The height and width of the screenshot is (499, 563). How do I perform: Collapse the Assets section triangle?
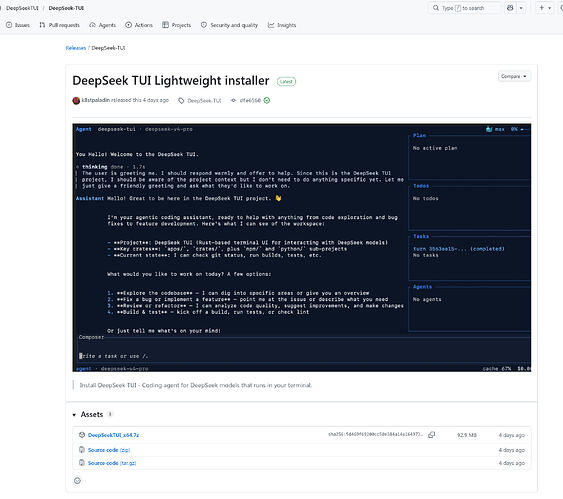pyautogui.click(x=74, y=415)
